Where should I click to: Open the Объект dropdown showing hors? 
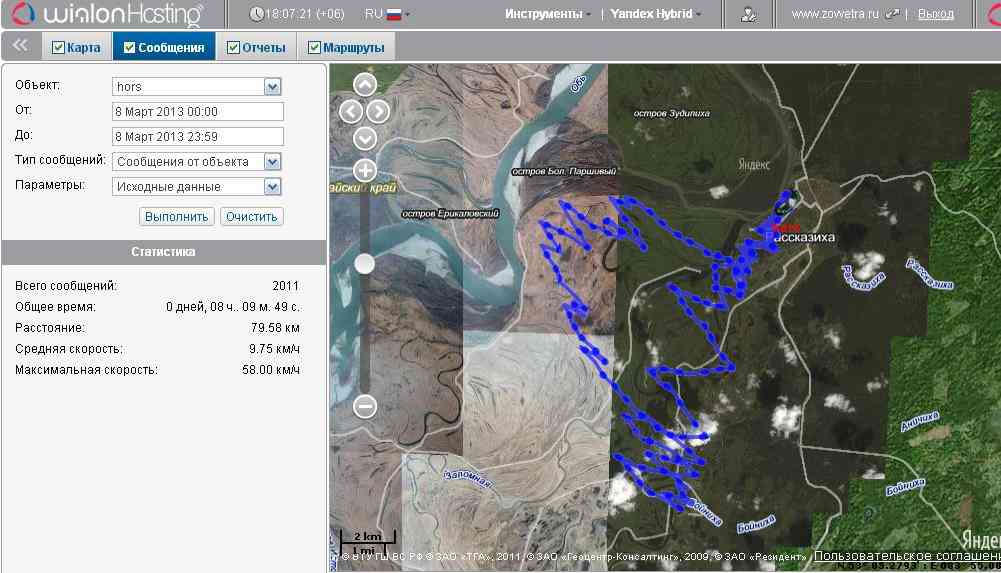(272, 87)
